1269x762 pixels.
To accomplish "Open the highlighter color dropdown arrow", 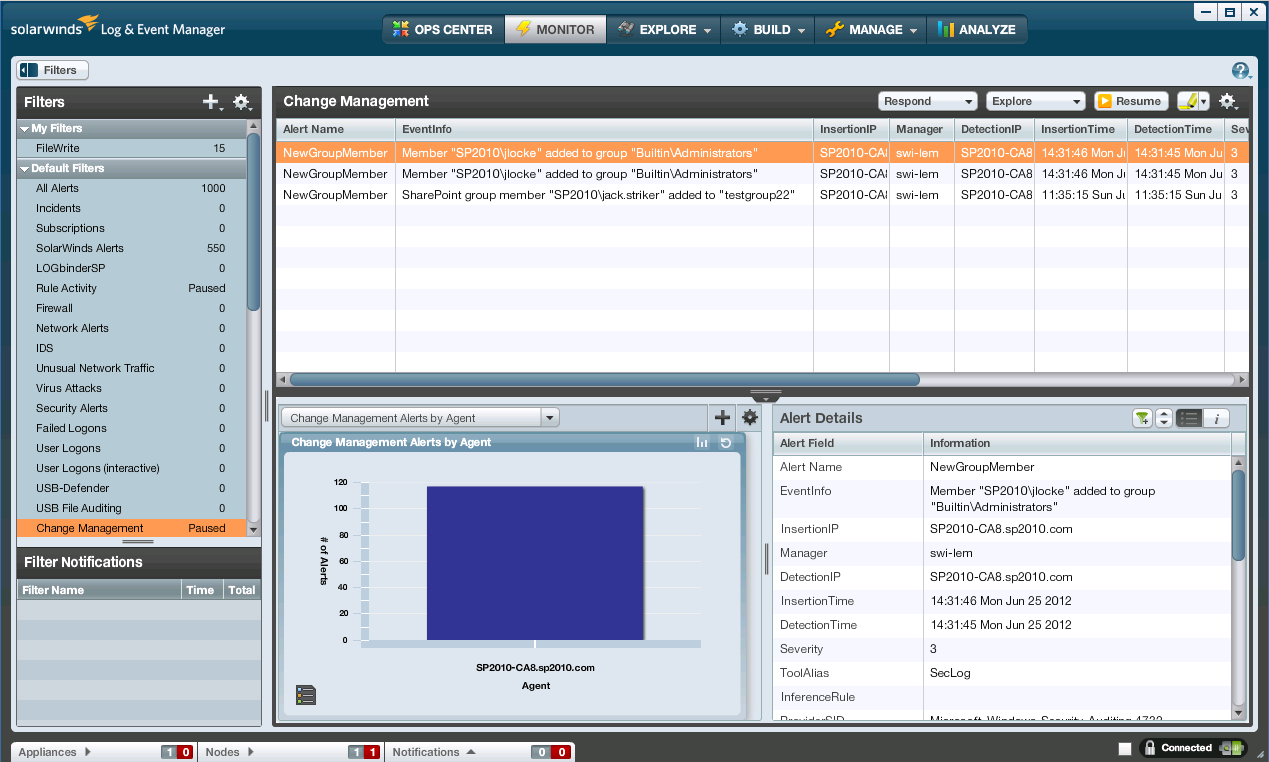I will point(1203,101).
